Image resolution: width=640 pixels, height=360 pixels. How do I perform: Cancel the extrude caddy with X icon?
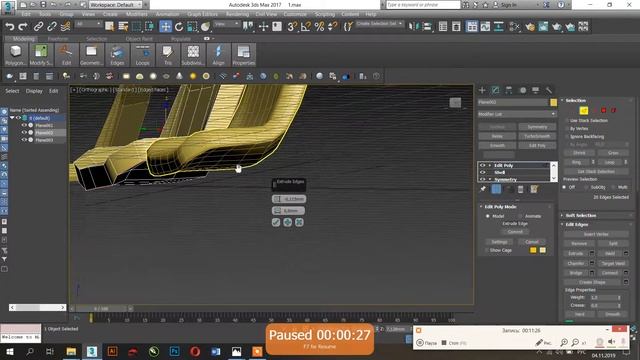coord(299,222)
